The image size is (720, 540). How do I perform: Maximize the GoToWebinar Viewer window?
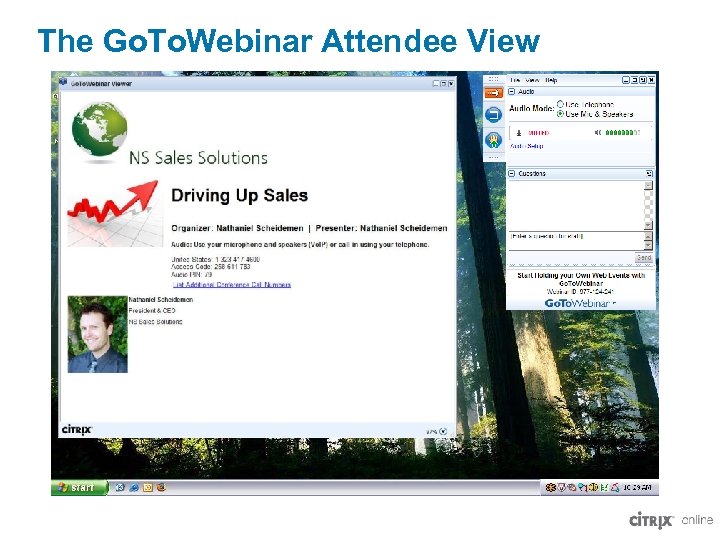coord(443,84)
